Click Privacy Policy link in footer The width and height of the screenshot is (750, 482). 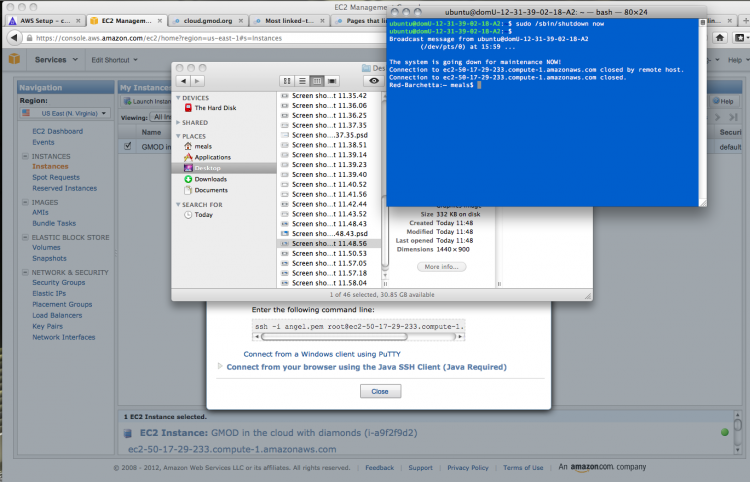click(468, 468)
